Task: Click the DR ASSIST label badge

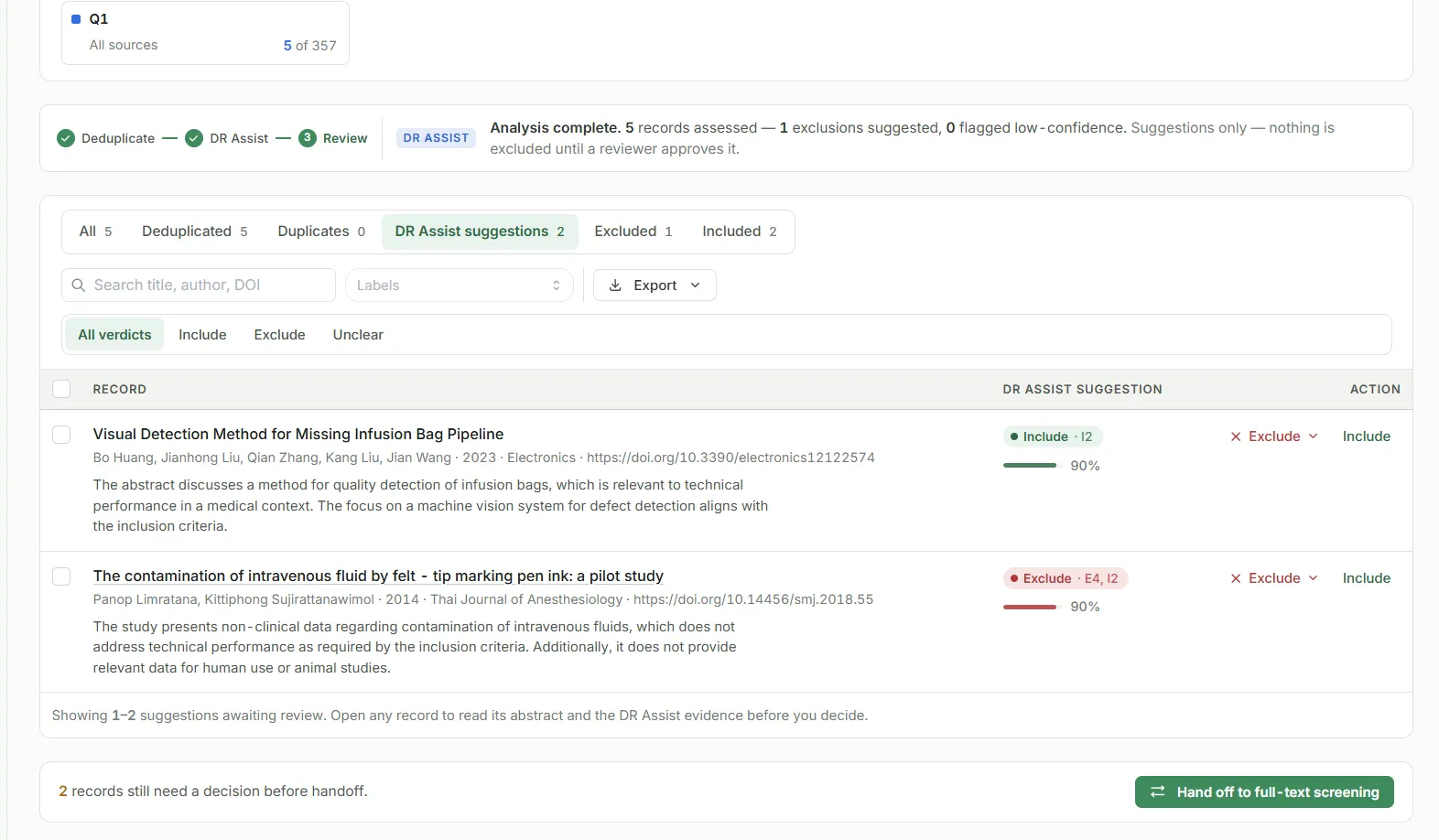Action: tap(436, 138)
